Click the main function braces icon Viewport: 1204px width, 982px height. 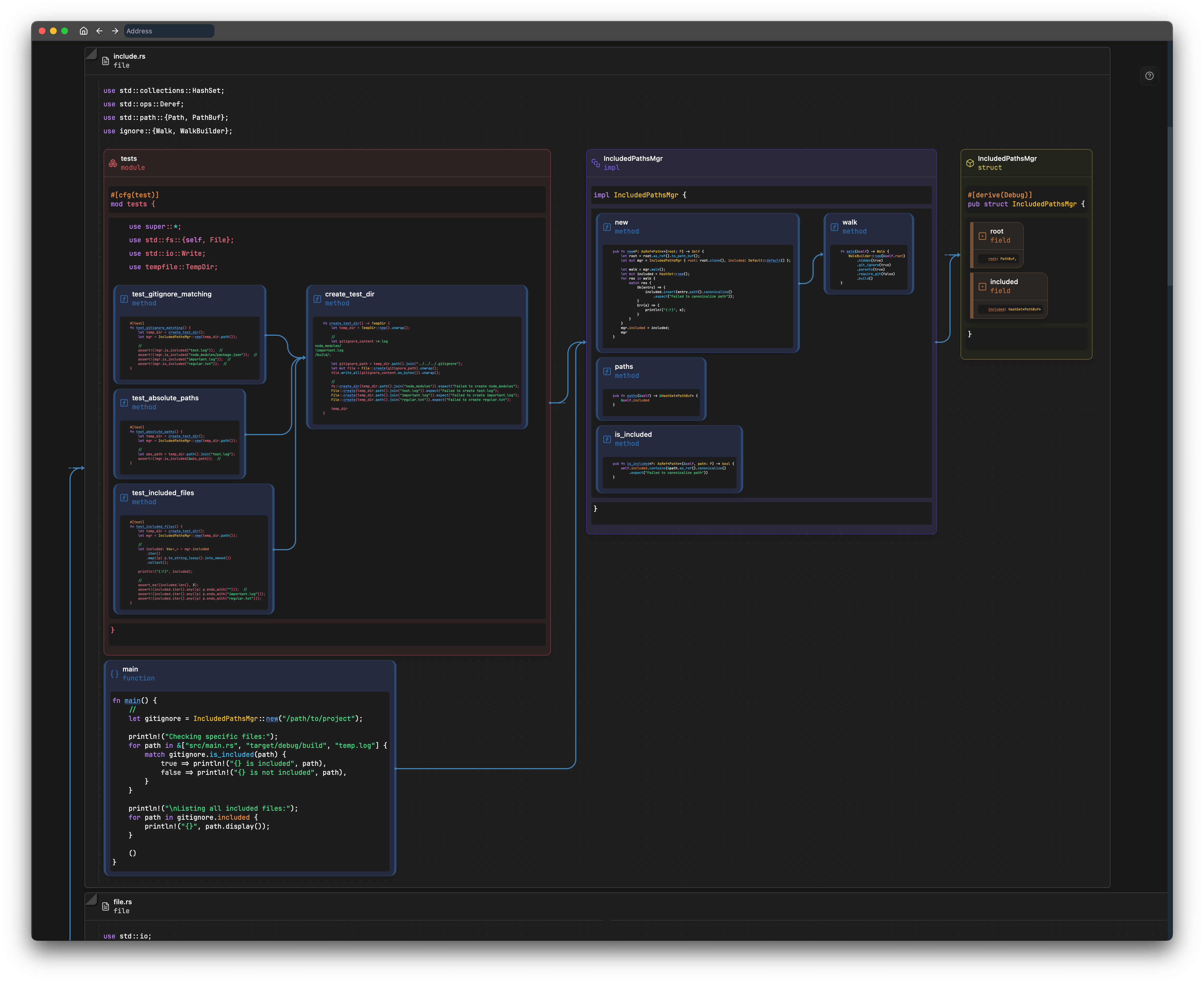(115, 674)
